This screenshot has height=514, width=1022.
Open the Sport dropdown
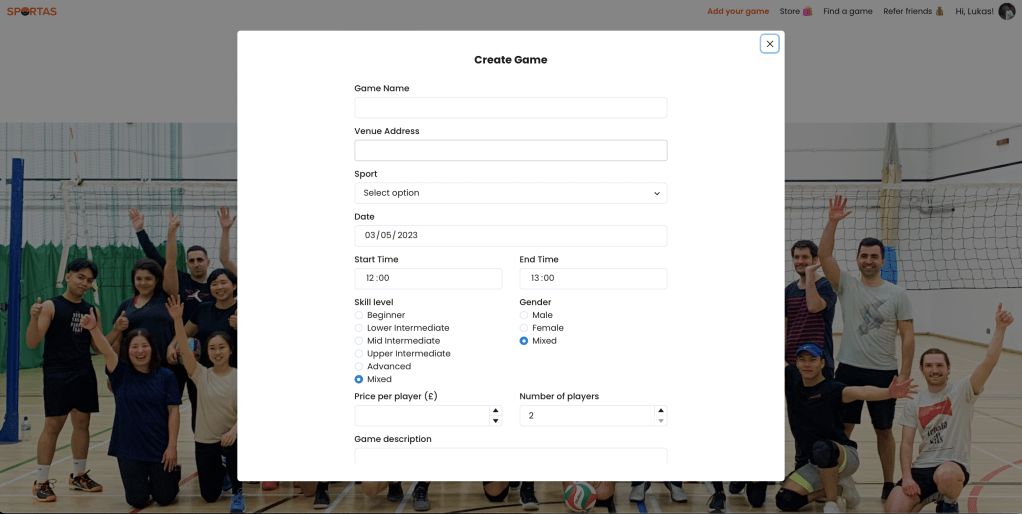tap(510, 193)
